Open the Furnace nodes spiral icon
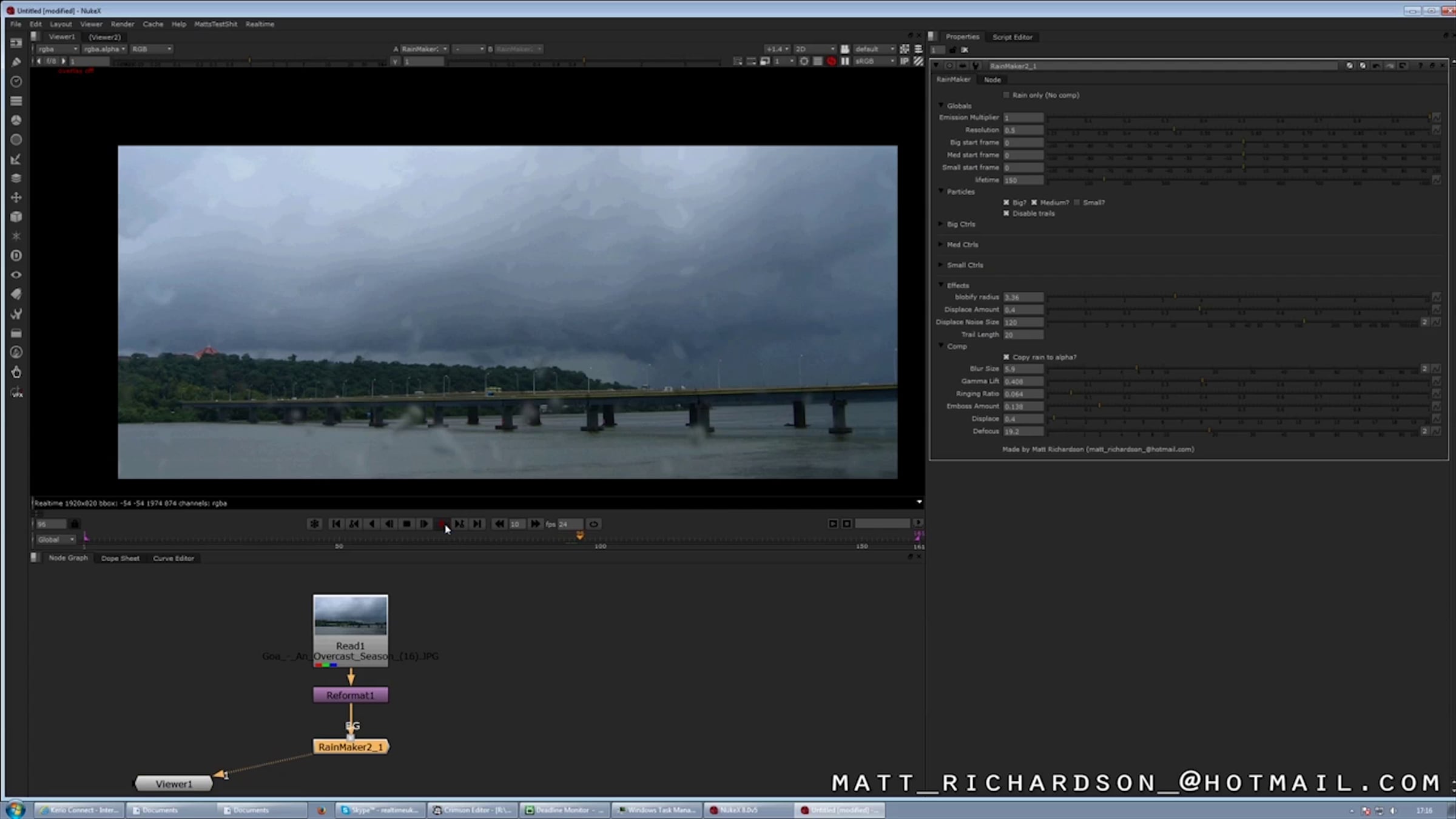The image size is (1456, 819). pos(16,352)
